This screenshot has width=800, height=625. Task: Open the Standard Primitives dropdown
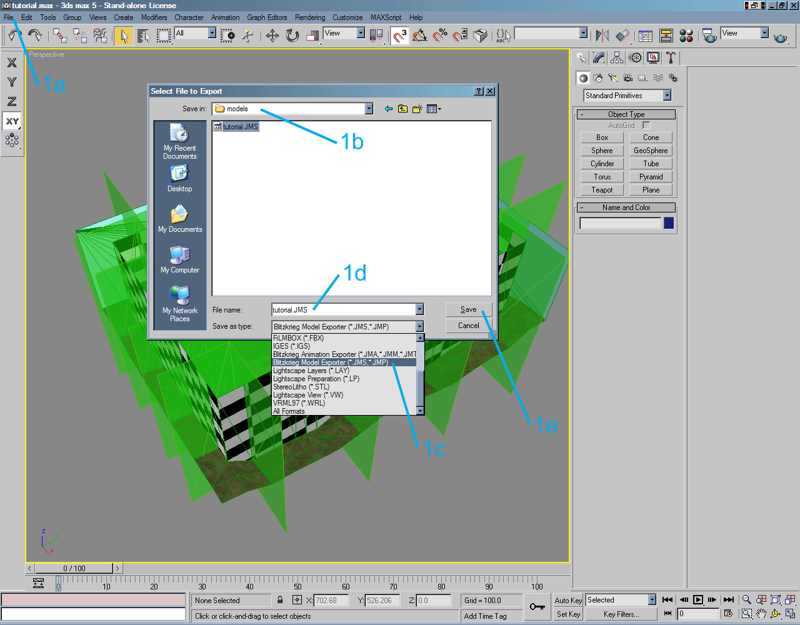point(627,95)
